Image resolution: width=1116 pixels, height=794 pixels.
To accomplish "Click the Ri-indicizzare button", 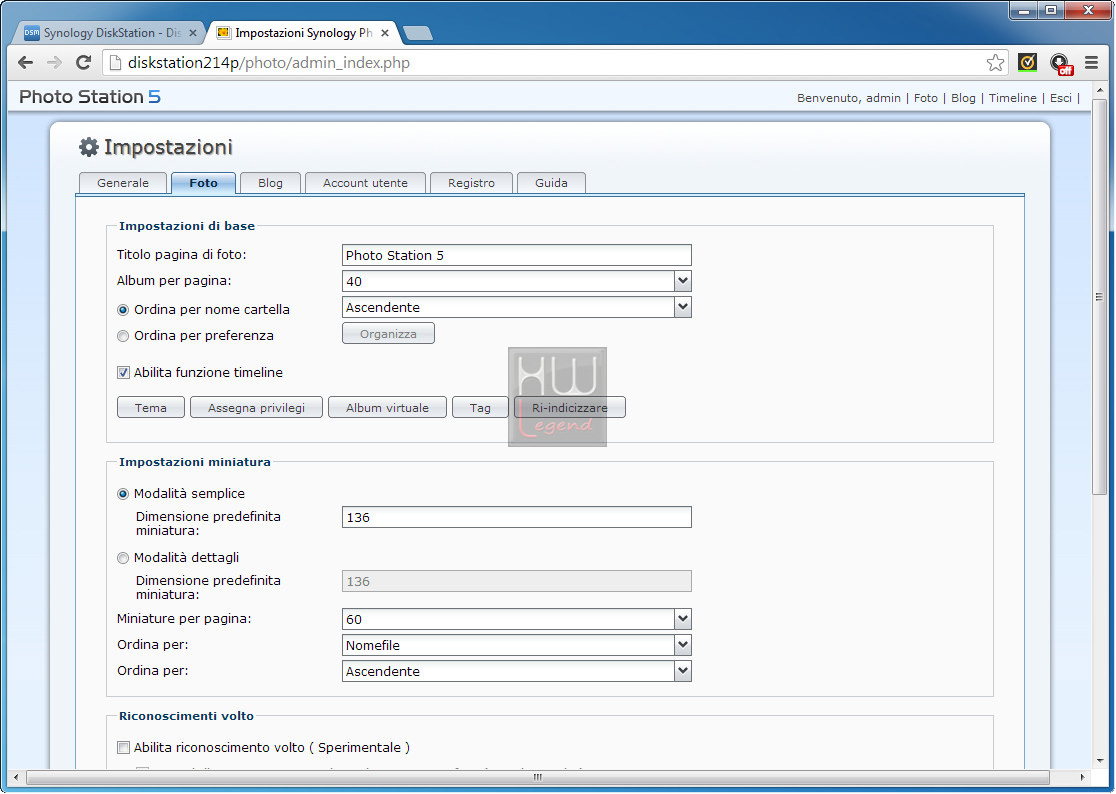I will point(570,408).
